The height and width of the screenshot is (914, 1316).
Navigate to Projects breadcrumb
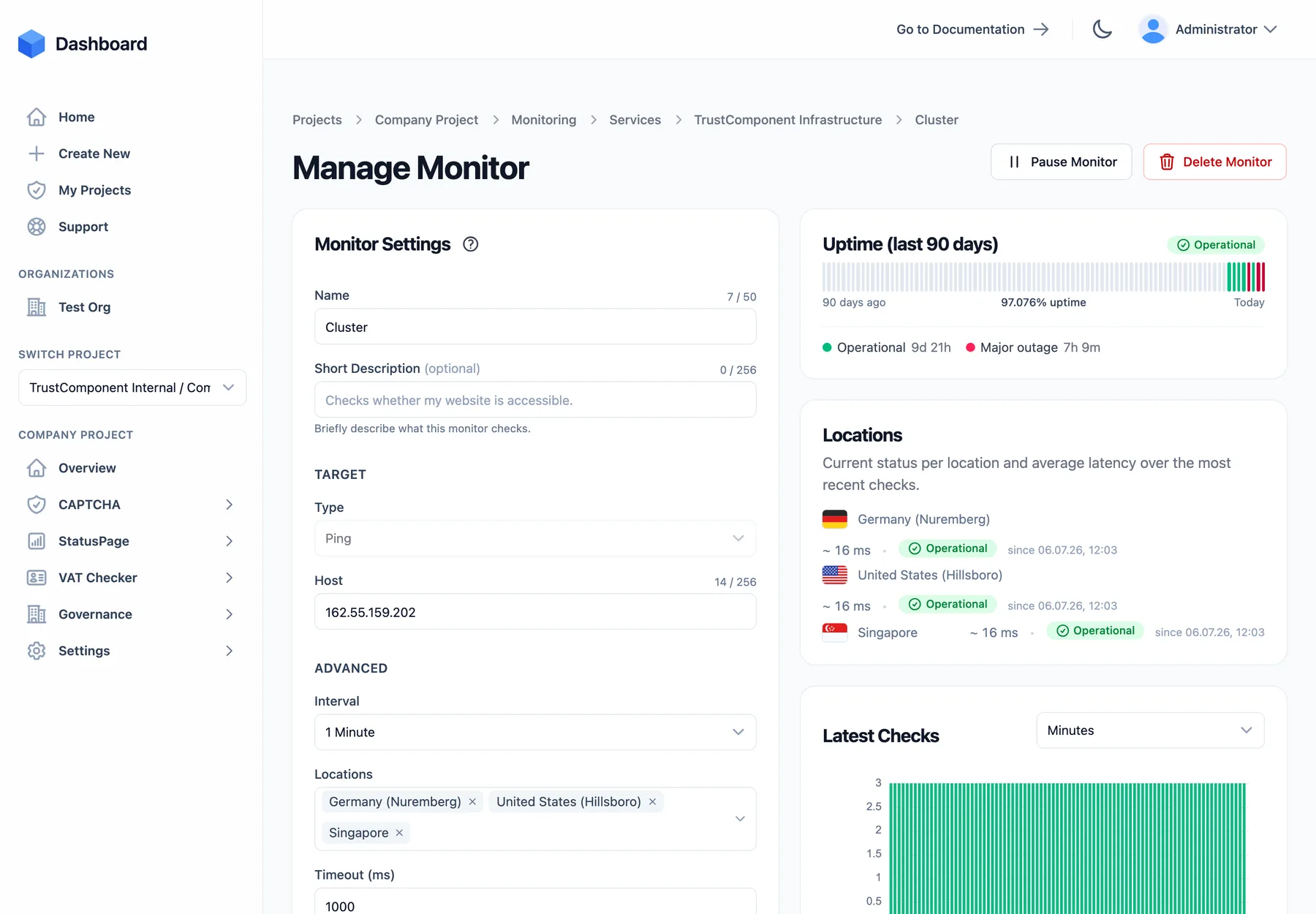317,120
